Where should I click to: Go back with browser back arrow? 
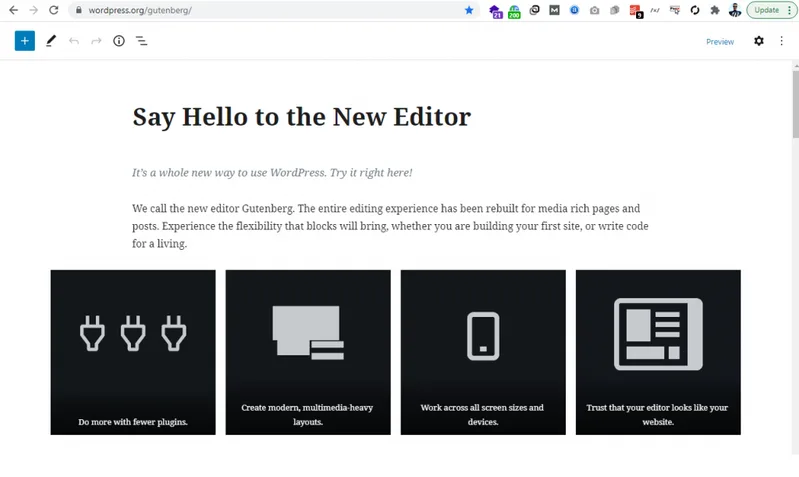pyautogui.click(x=13, y=10)
